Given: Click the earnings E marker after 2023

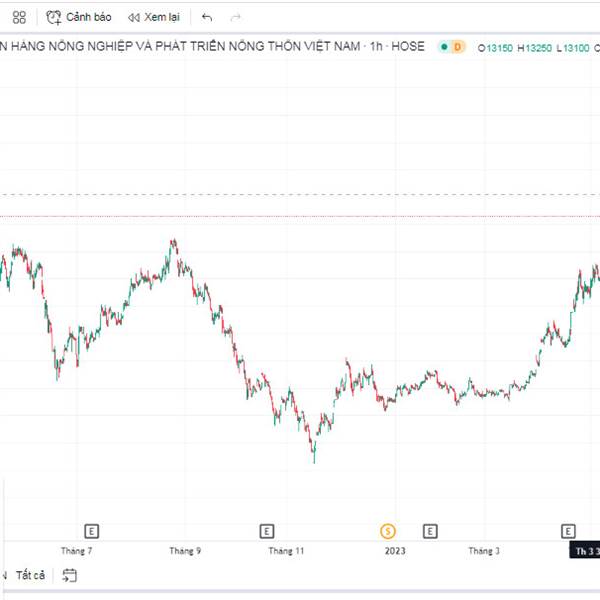Looking at the screenshot, I should (430, 530).
